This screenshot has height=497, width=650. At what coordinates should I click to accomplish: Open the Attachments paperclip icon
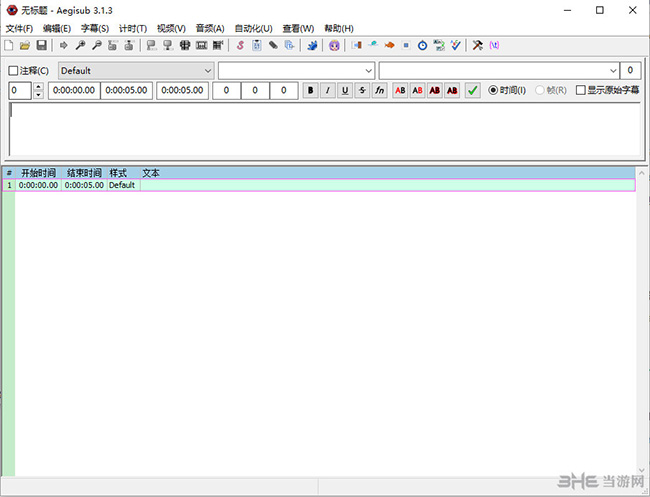273,45
